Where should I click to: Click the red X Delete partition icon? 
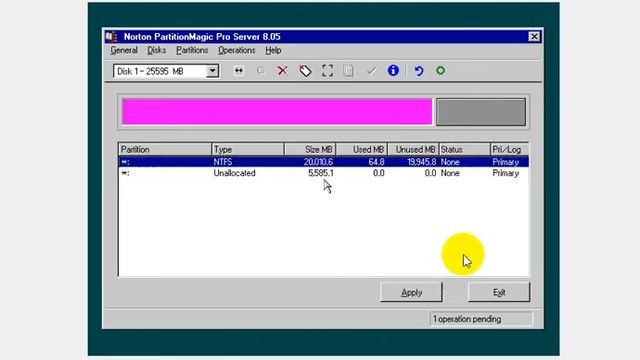[x=282, y=71]
